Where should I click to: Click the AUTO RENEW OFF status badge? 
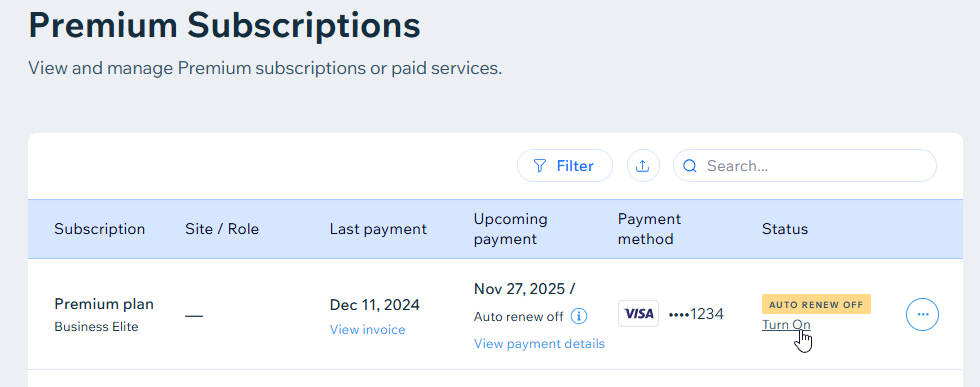(816, 304)
